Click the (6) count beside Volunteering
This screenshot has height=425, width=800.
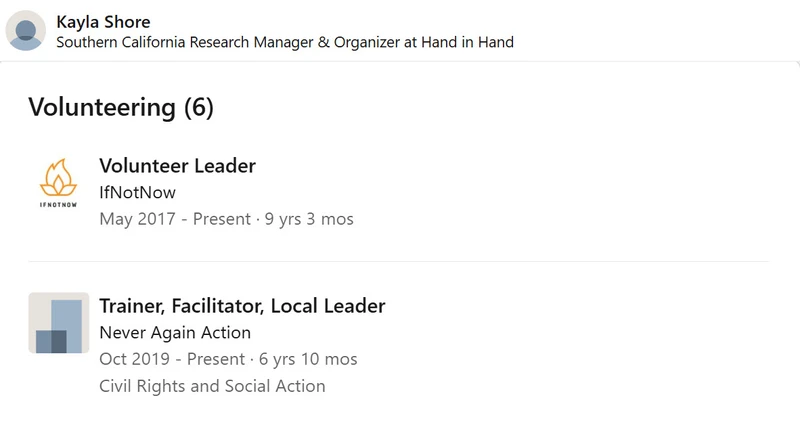(x=198, y=107)
